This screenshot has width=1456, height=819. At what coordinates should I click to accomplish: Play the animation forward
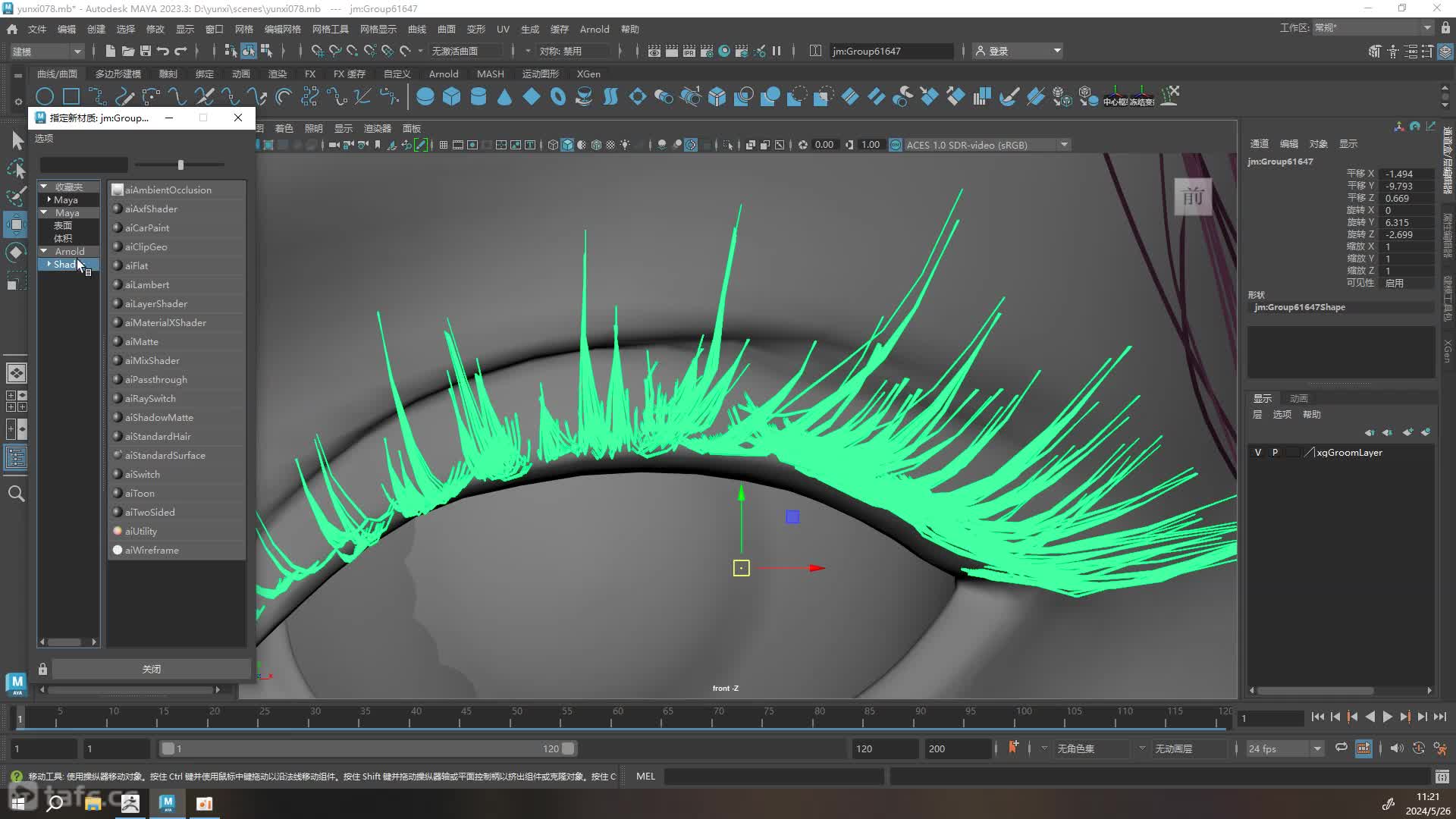click(x=1387, y=717)
